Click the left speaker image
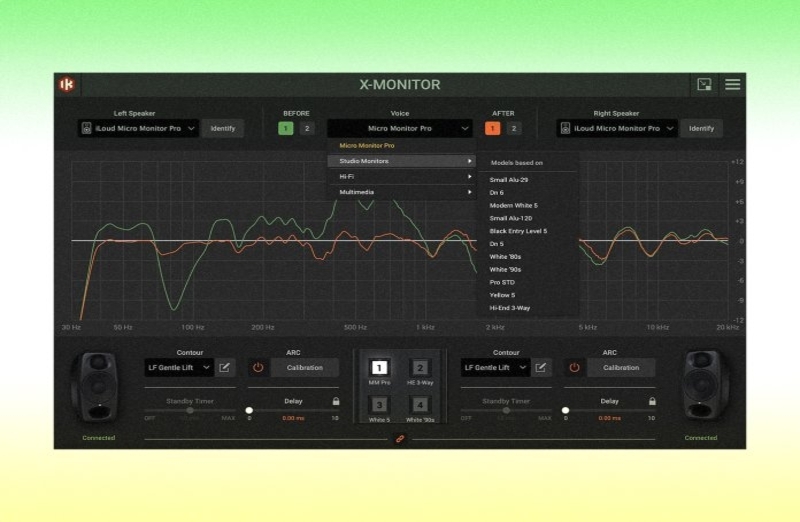Image resolution: width=800 pixels, height=522 pixels. [98, 387]
